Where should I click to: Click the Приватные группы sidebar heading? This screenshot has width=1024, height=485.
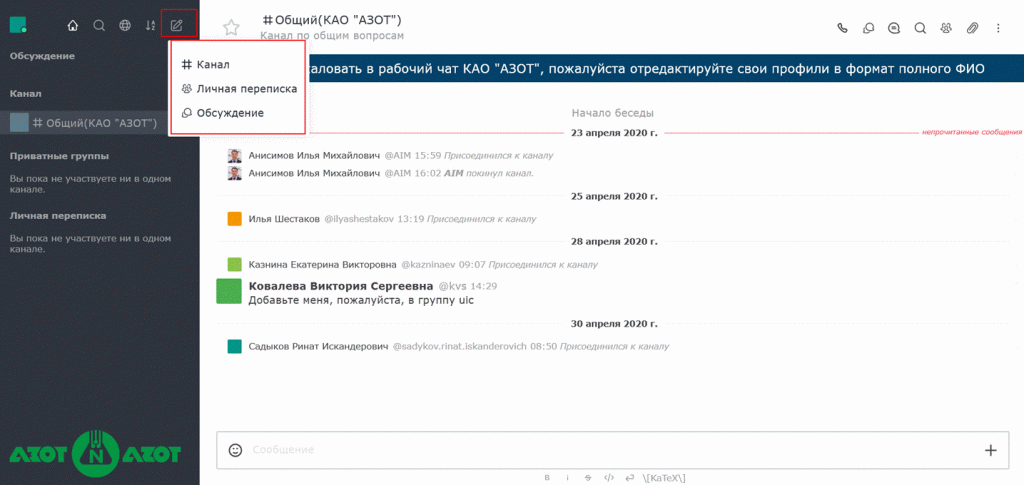[59, 156]
